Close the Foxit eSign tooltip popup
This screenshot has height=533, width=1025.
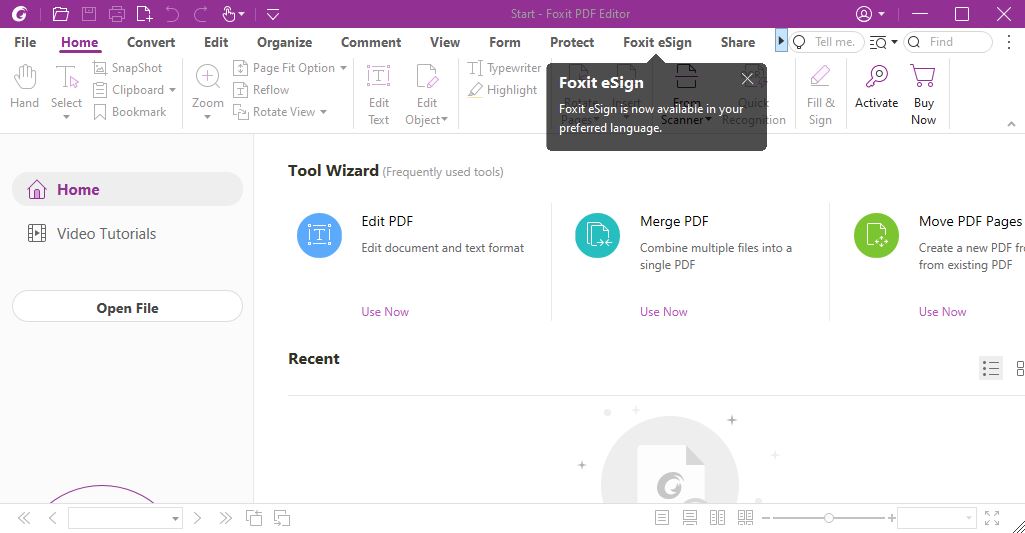747,79
